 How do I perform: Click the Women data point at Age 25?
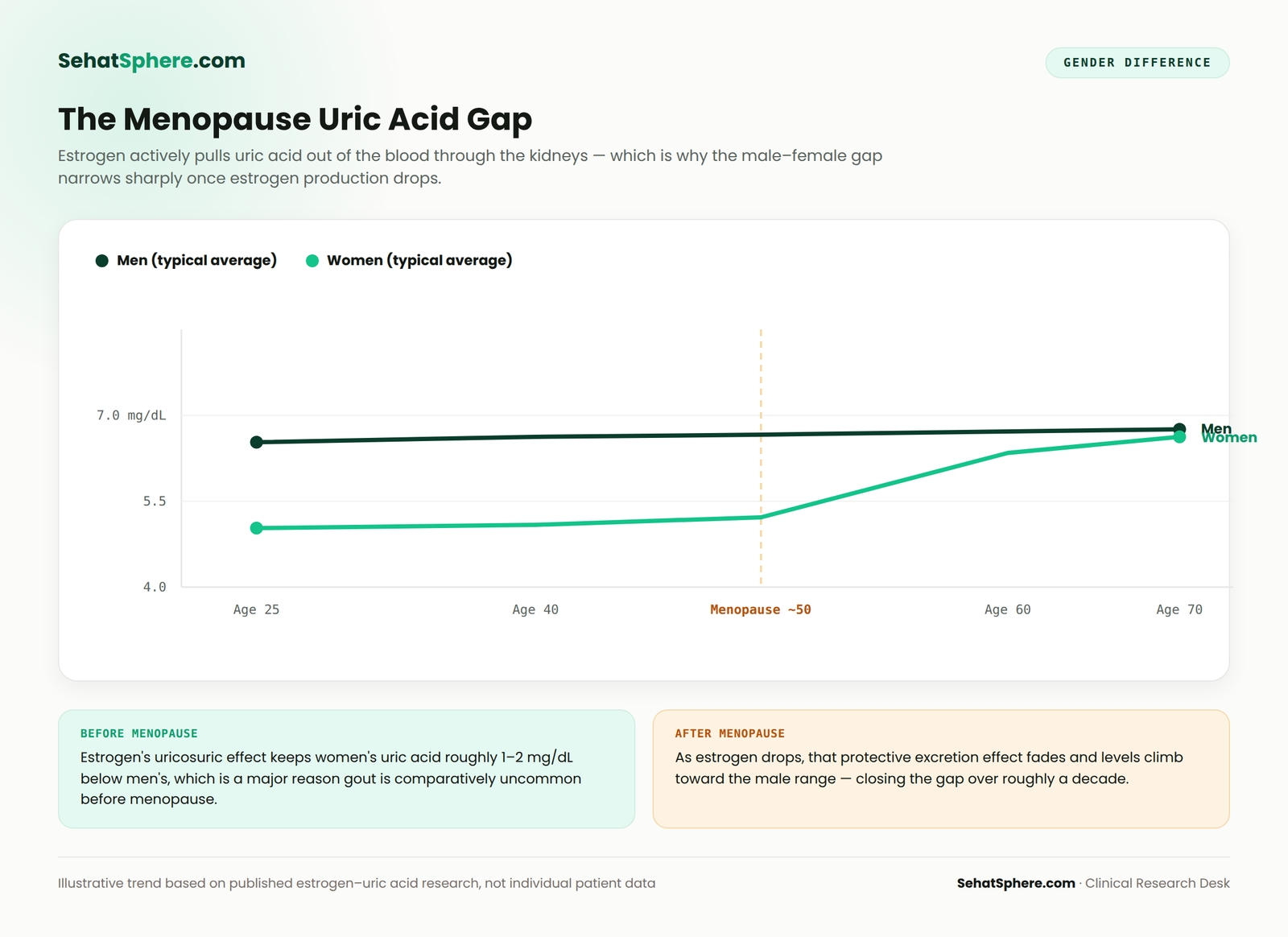(x=257, y=528)
